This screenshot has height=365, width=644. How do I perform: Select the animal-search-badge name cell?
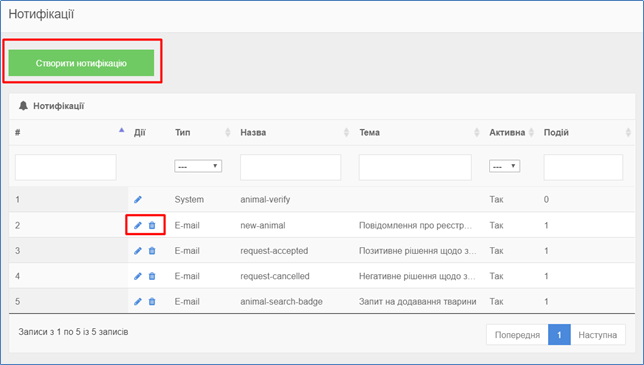(x=281, y=301)
